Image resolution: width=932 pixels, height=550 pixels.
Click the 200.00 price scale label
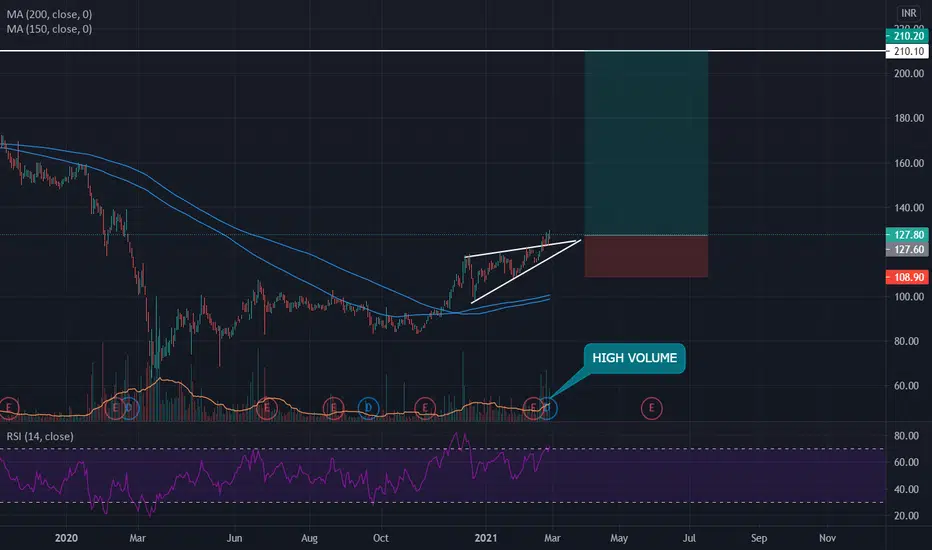[x=909, y=74]
